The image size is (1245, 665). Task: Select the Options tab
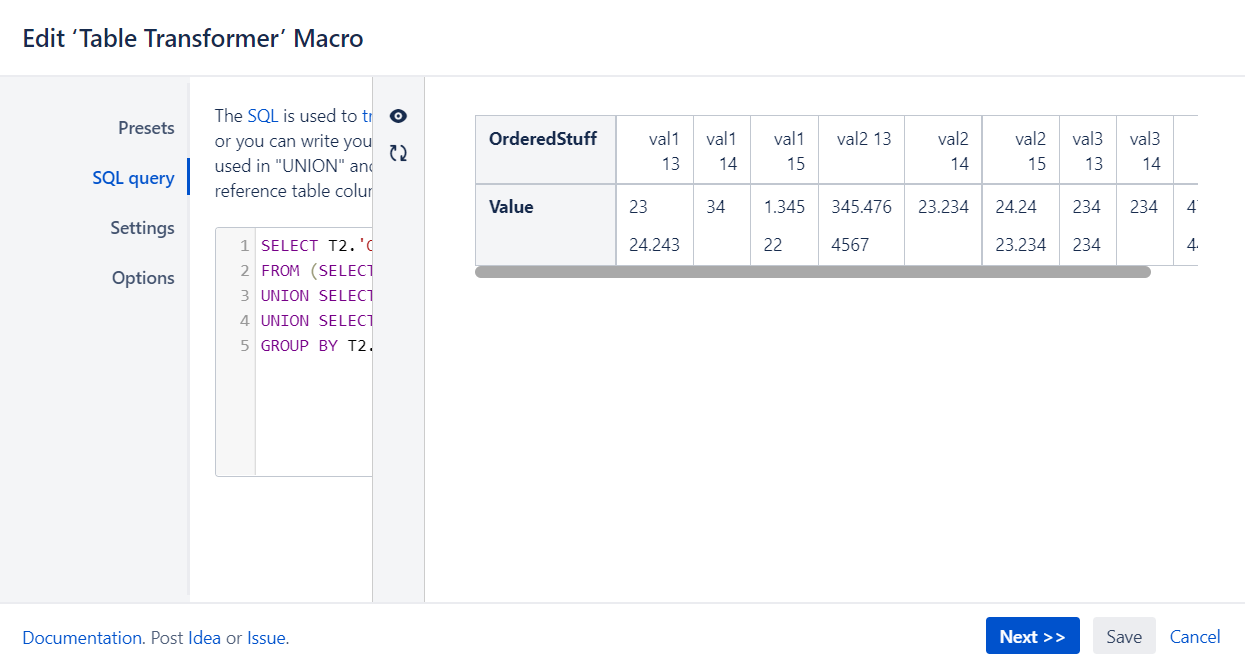(x=143, y=278)
